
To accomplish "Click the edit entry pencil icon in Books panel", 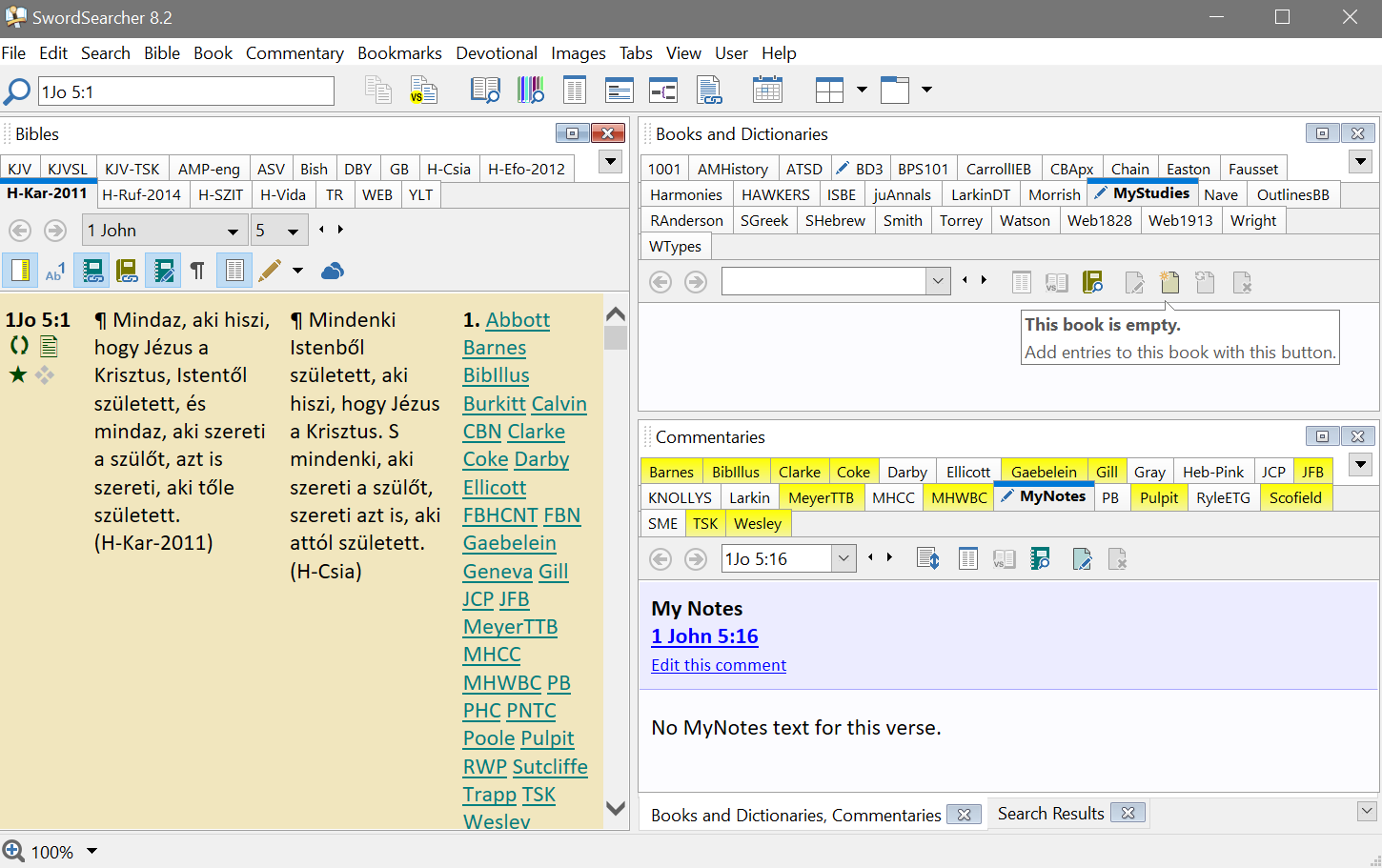I will 1134,282.
